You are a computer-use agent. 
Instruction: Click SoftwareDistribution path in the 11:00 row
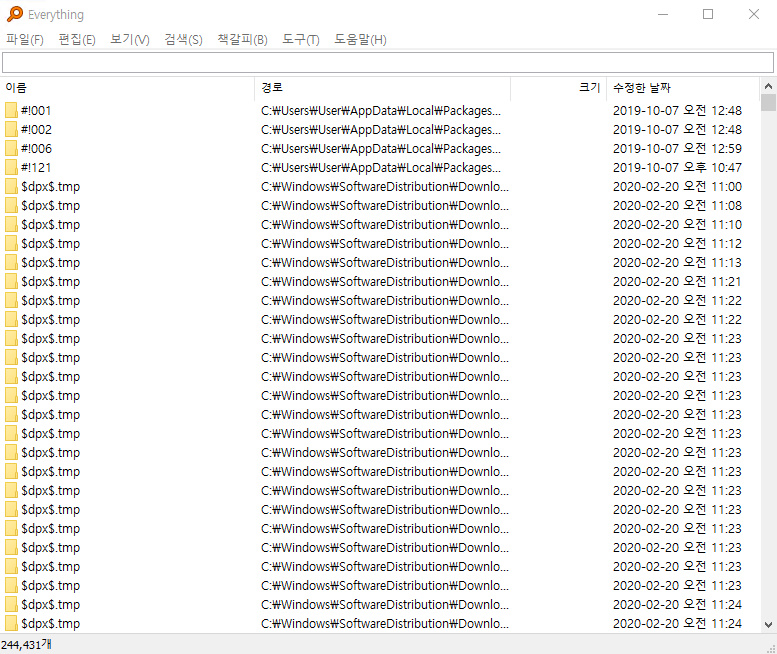pos(385,186)
